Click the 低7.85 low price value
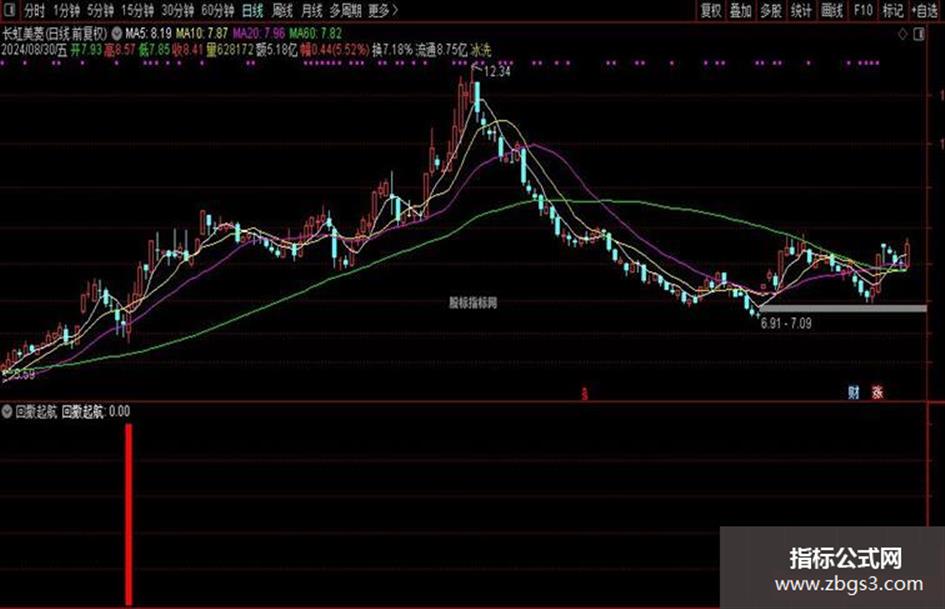 pos(154,50)
